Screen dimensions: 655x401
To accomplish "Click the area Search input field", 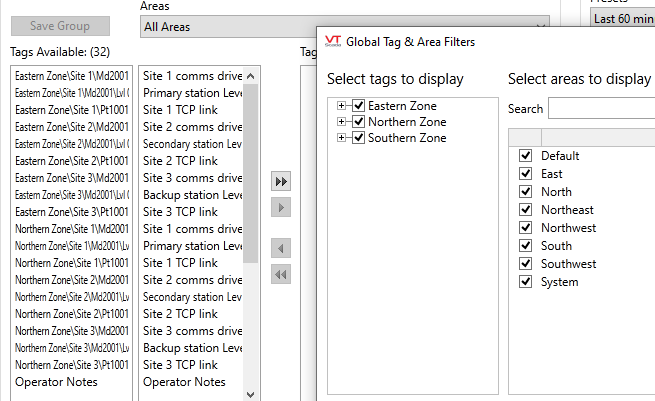I will point(600,109).
